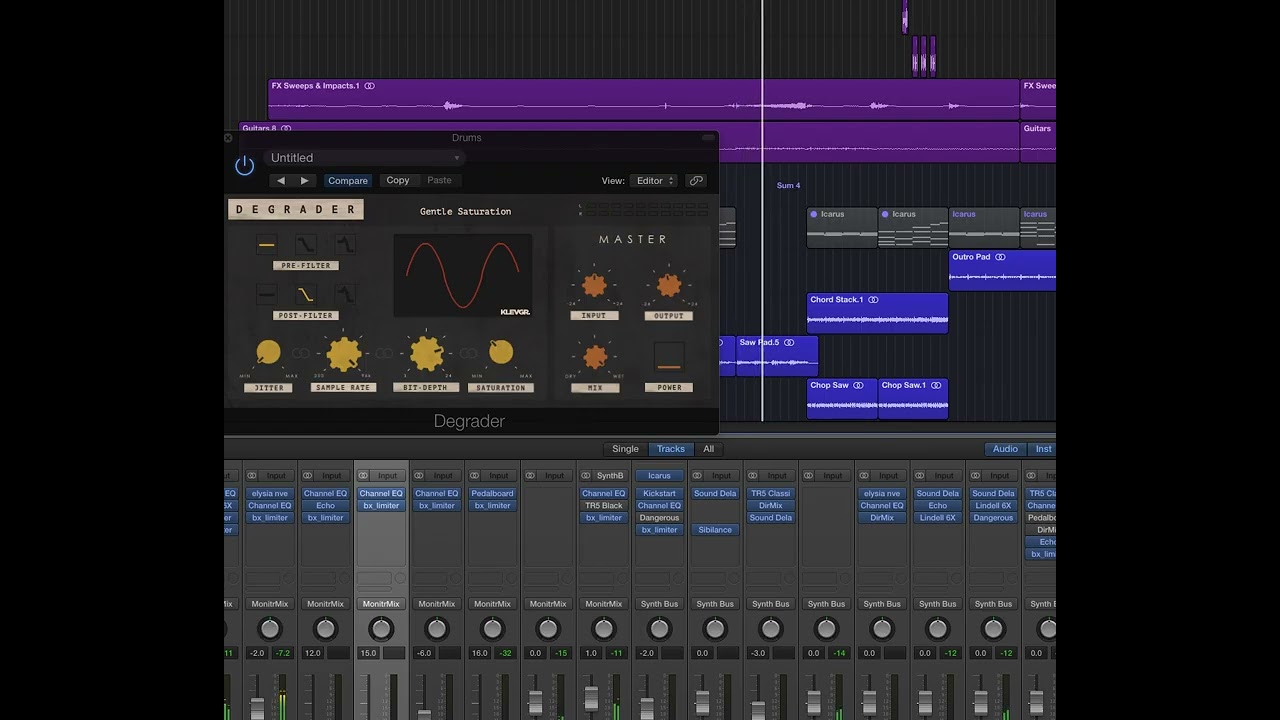Go to the next preset arrow
1280x720 pixels.
tap(304, 181)
